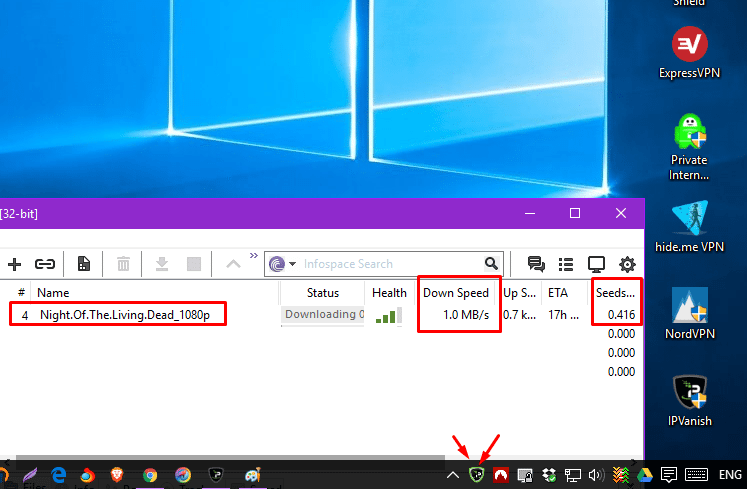
Task: Click the ENG language indicator
Action: 730,475
